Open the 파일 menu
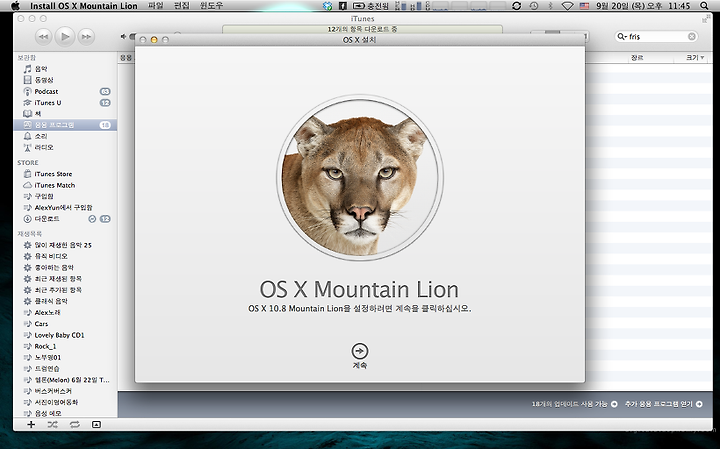This screenshot has height=449, width=720. click(x=156, y=6)
